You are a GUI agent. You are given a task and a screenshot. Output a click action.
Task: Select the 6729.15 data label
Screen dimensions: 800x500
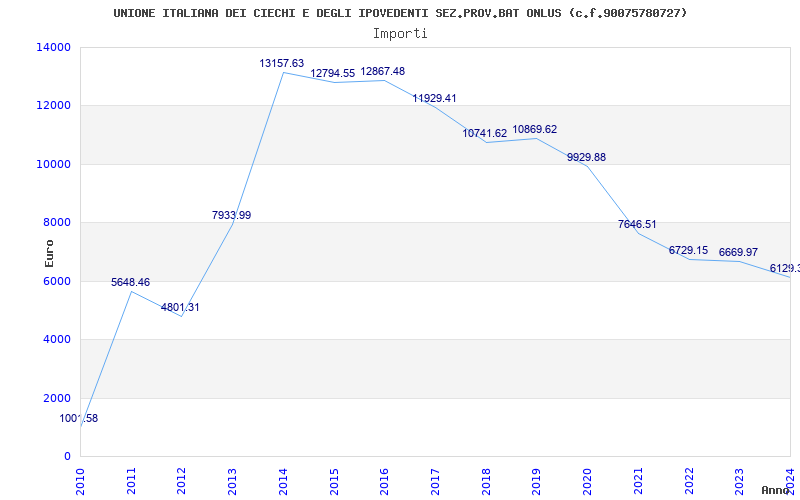pos(688,251)
